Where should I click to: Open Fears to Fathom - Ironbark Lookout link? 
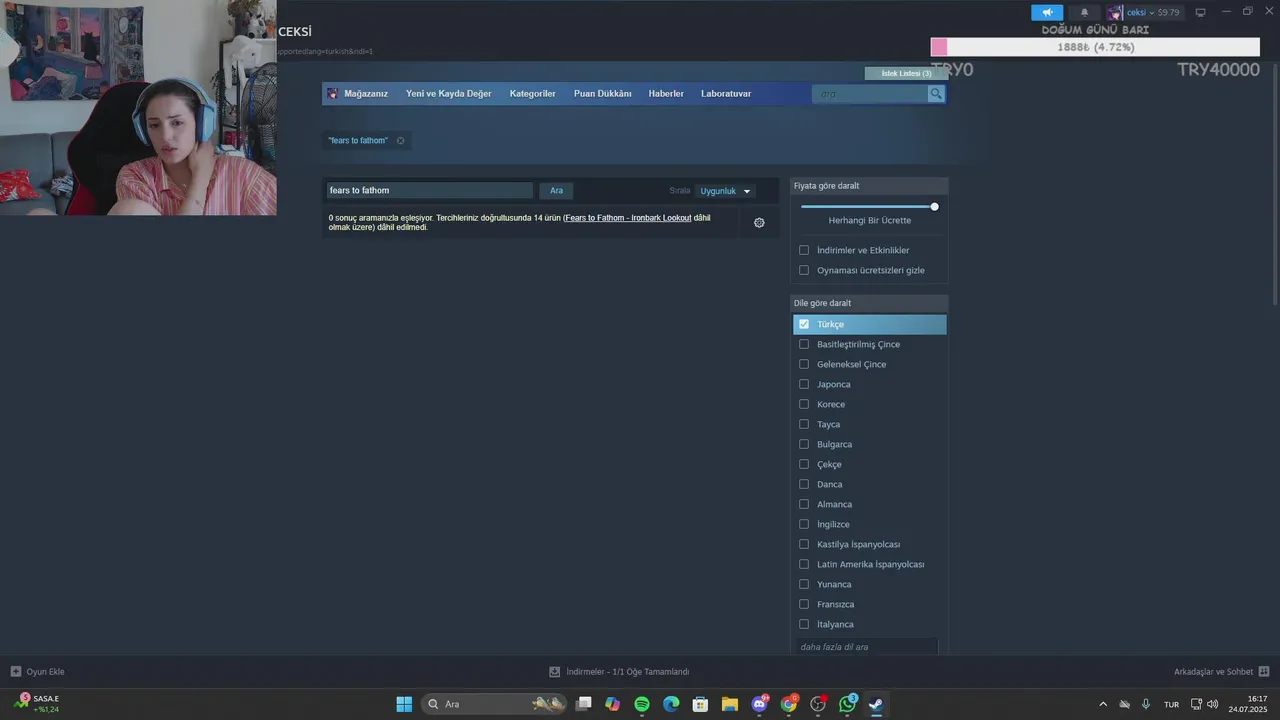(628, 218)
